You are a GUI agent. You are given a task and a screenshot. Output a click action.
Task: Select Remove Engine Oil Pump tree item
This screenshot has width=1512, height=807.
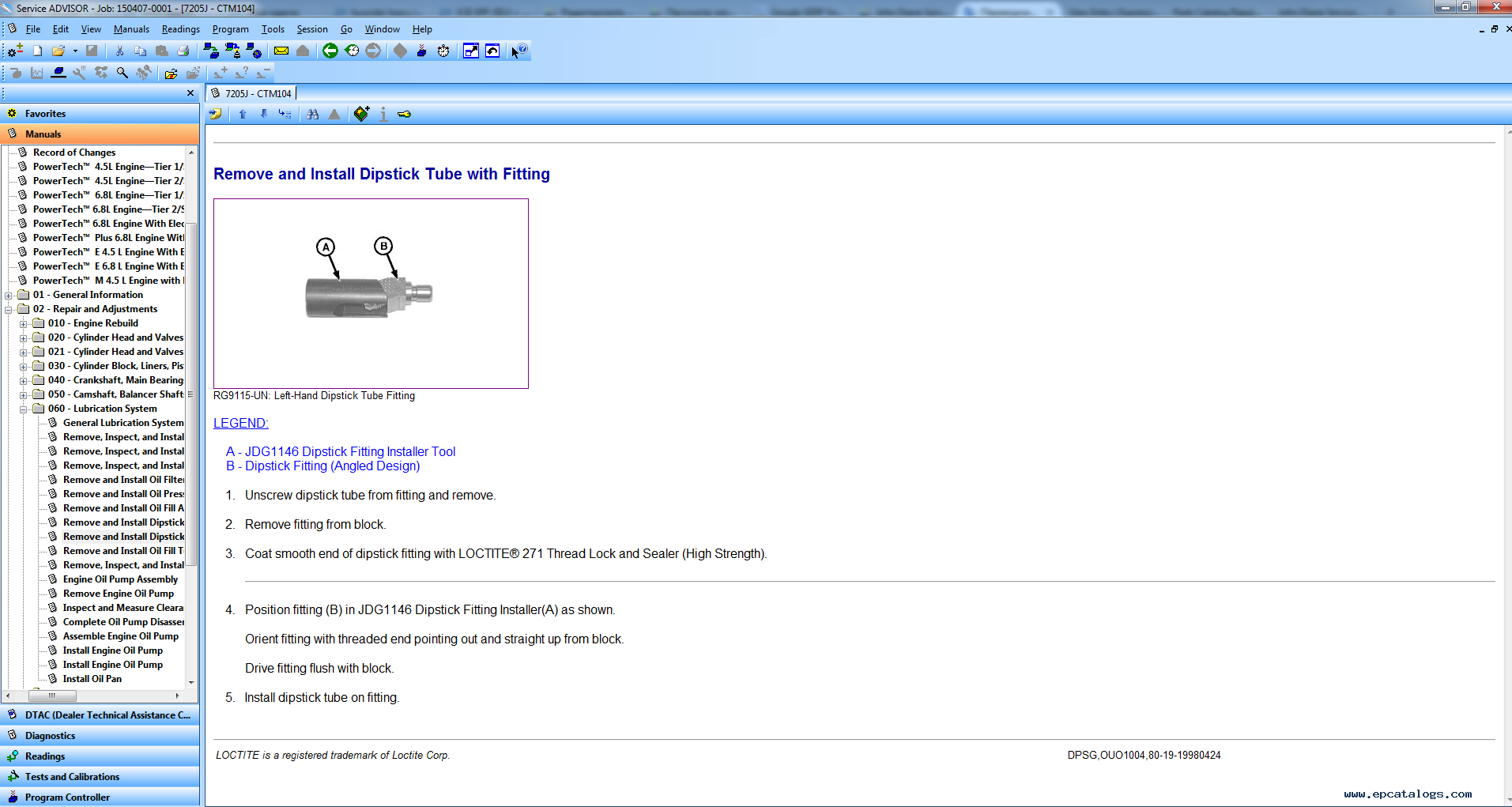click(x=119, y=594)
